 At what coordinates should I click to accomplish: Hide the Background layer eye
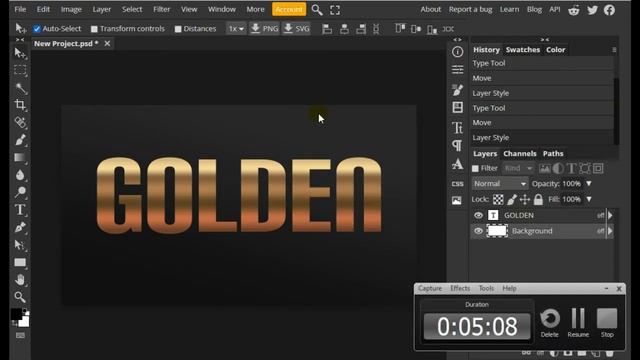478,231
